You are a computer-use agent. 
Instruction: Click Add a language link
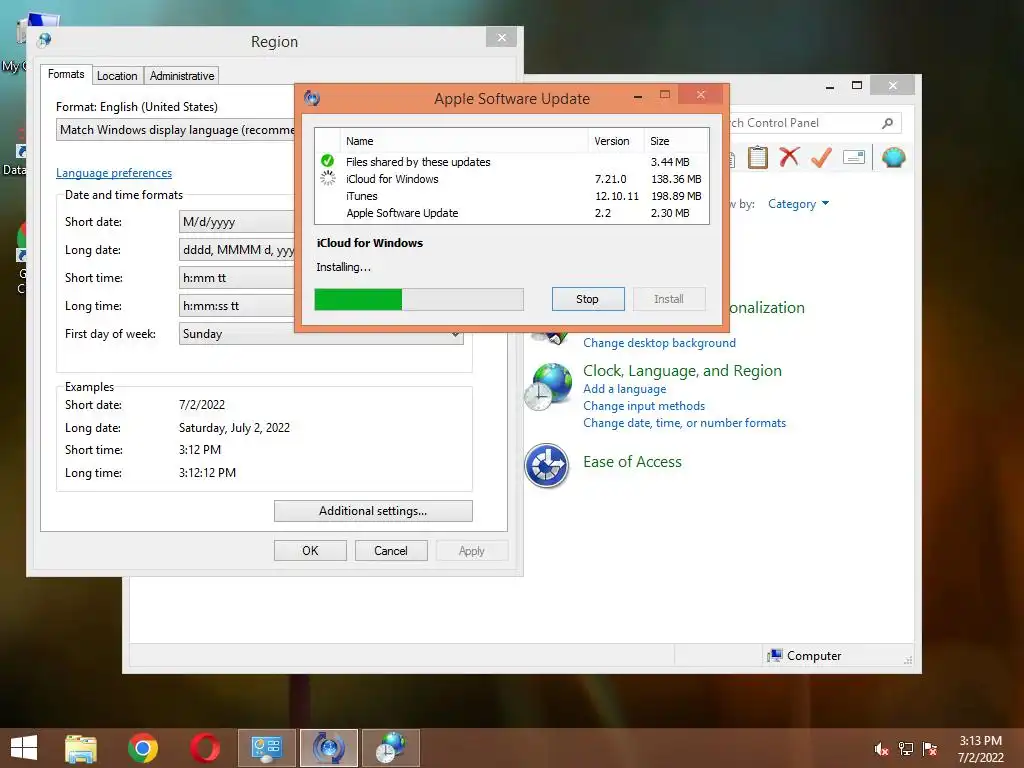(624, 389)
